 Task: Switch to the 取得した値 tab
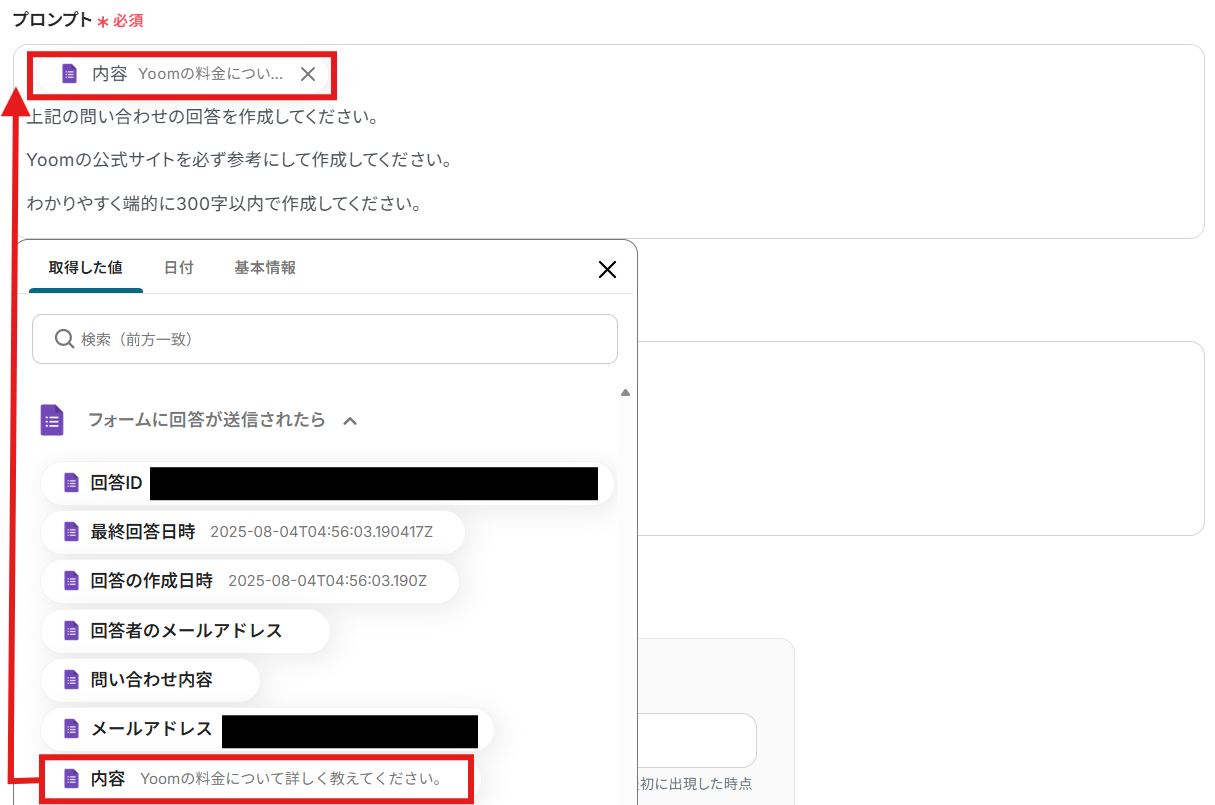pos(86,268)
